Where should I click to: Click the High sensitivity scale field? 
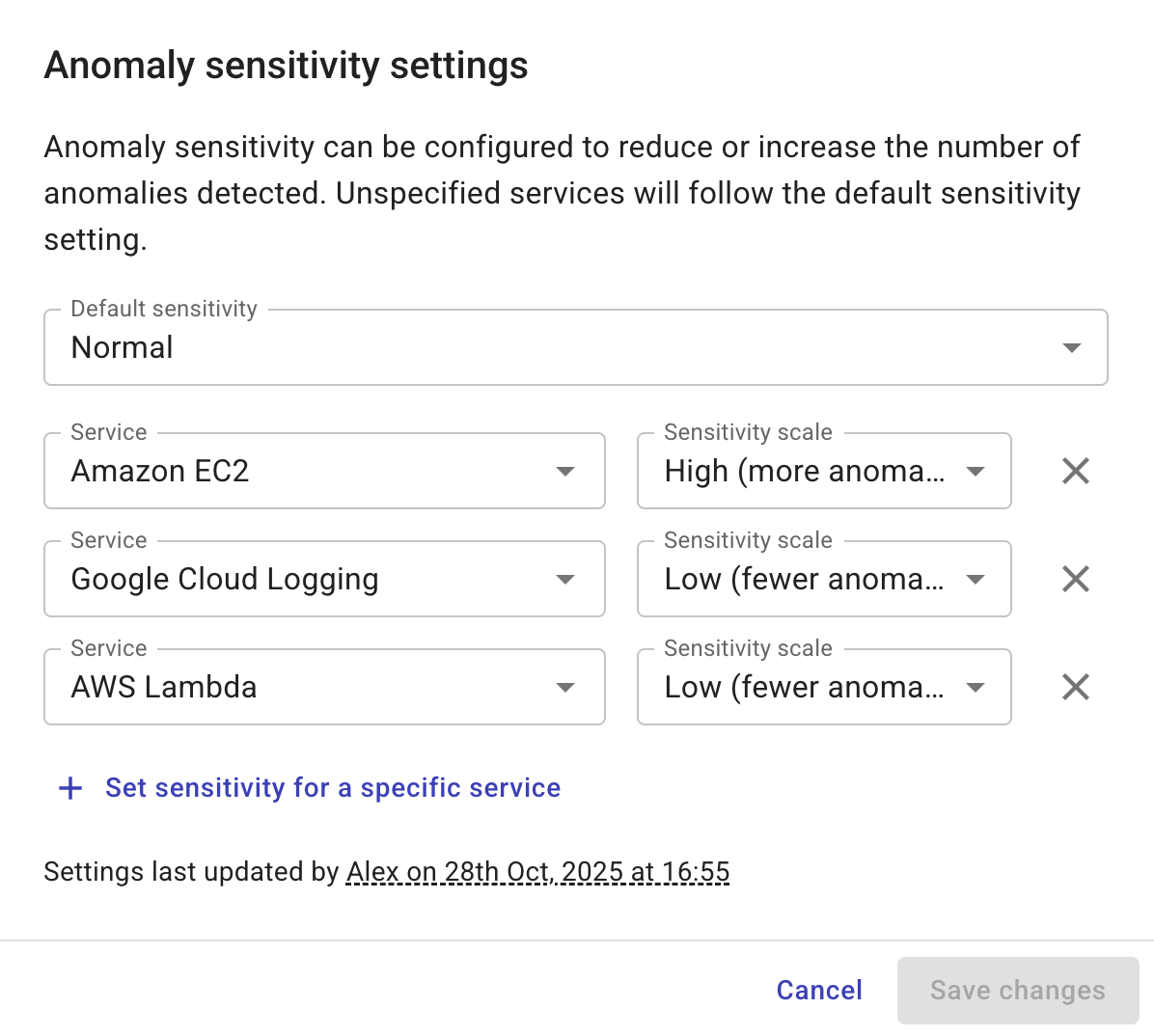(x=791, y=471)
